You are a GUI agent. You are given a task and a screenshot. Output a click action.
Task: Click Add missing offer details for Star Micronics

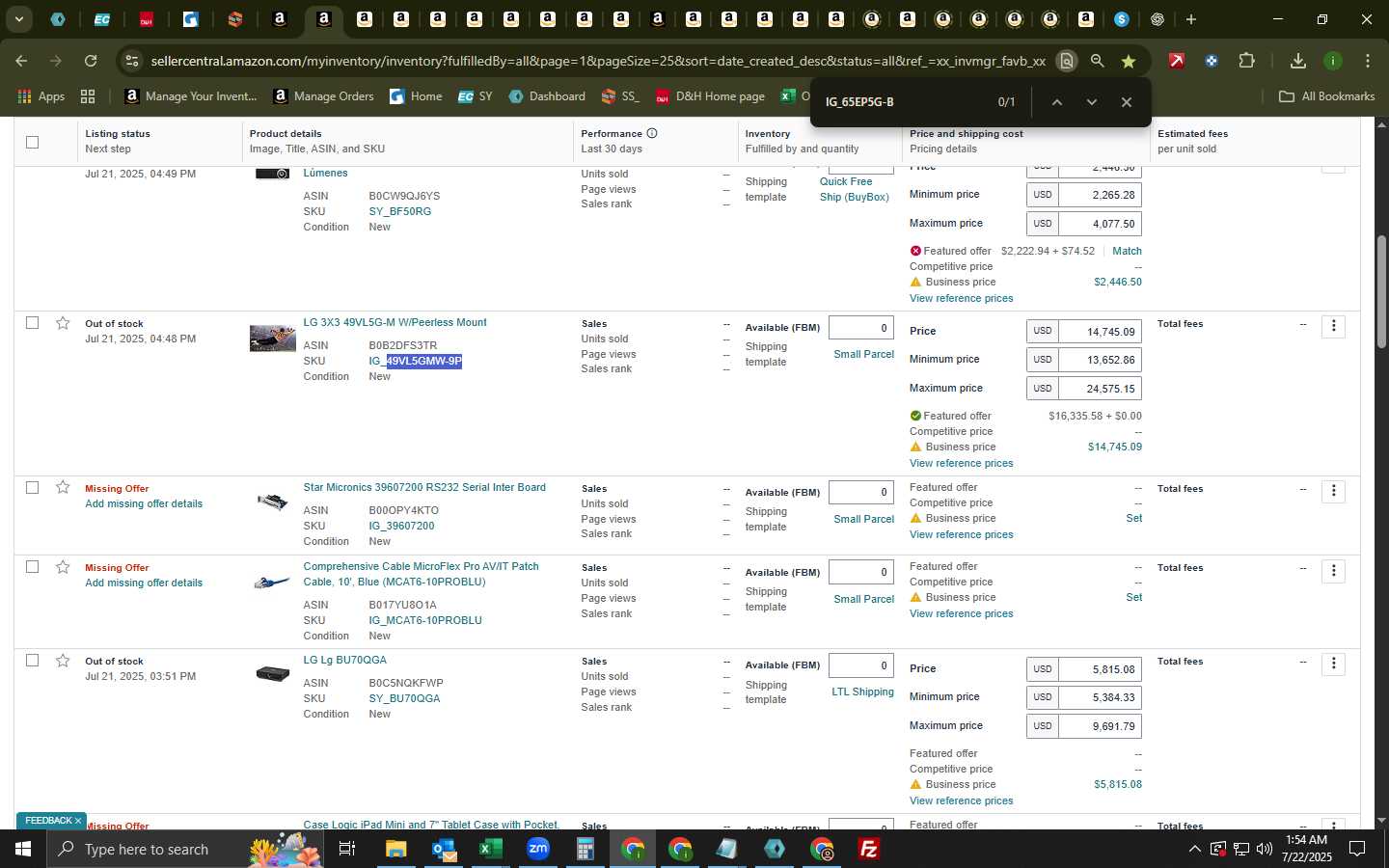tap(144, 503)
